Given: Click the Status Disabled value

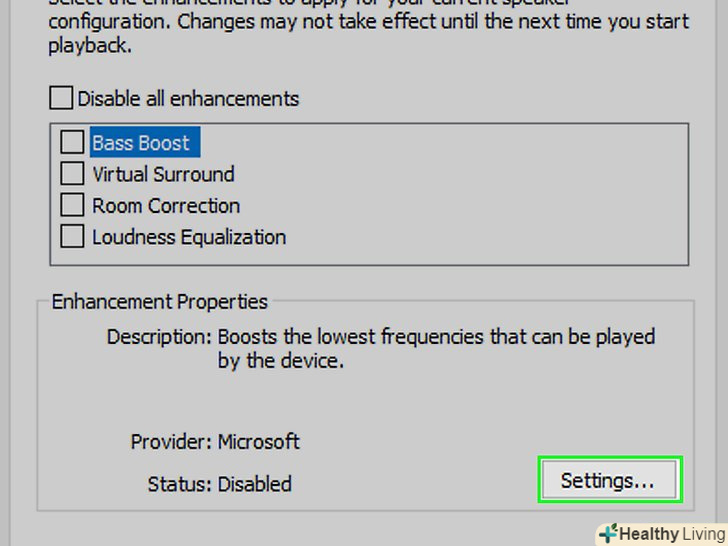Looking at the screenshot, I should (255, 484).
